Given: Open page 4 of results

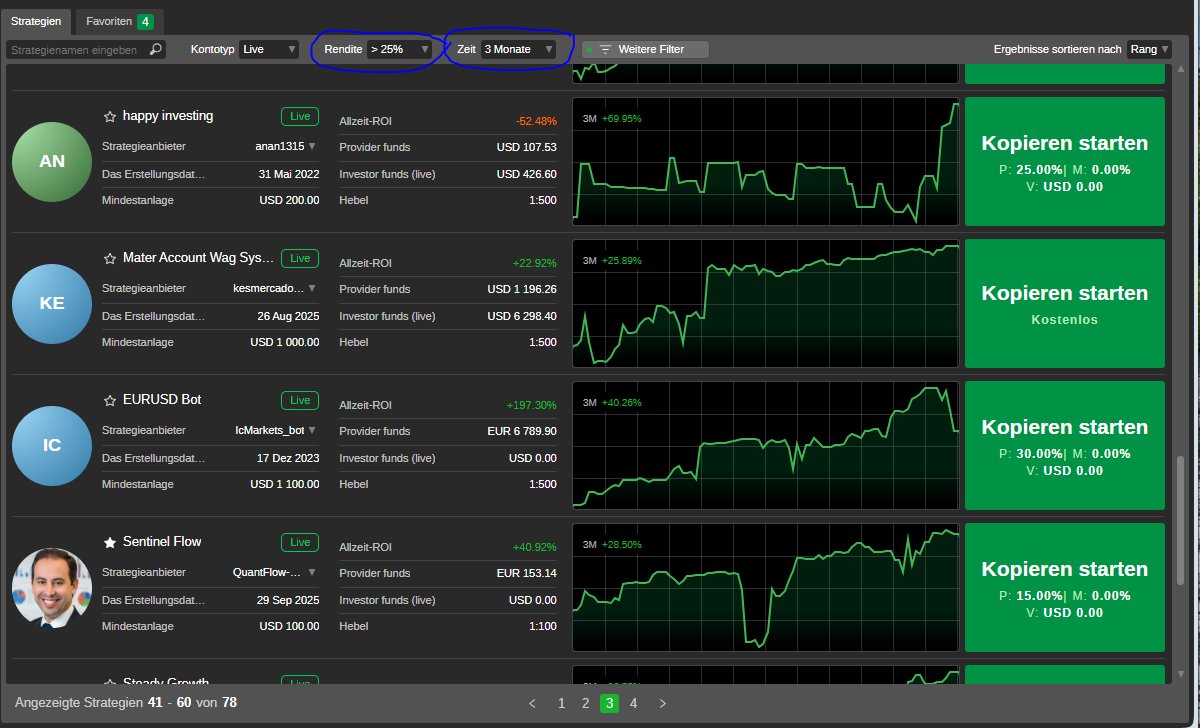Looking at the screenshot, I should (x=633, y=703).
